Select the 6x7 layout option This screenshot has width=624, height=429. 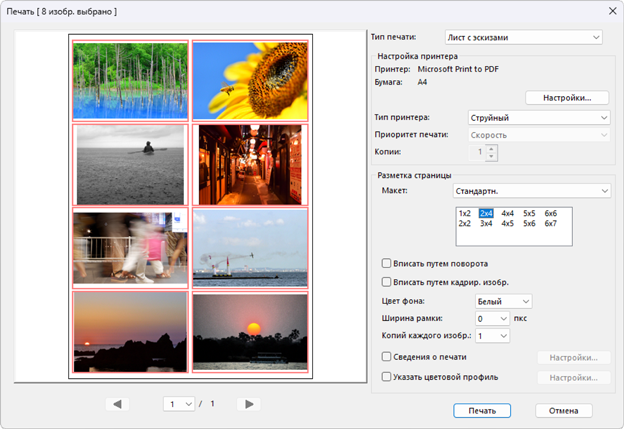551,224
